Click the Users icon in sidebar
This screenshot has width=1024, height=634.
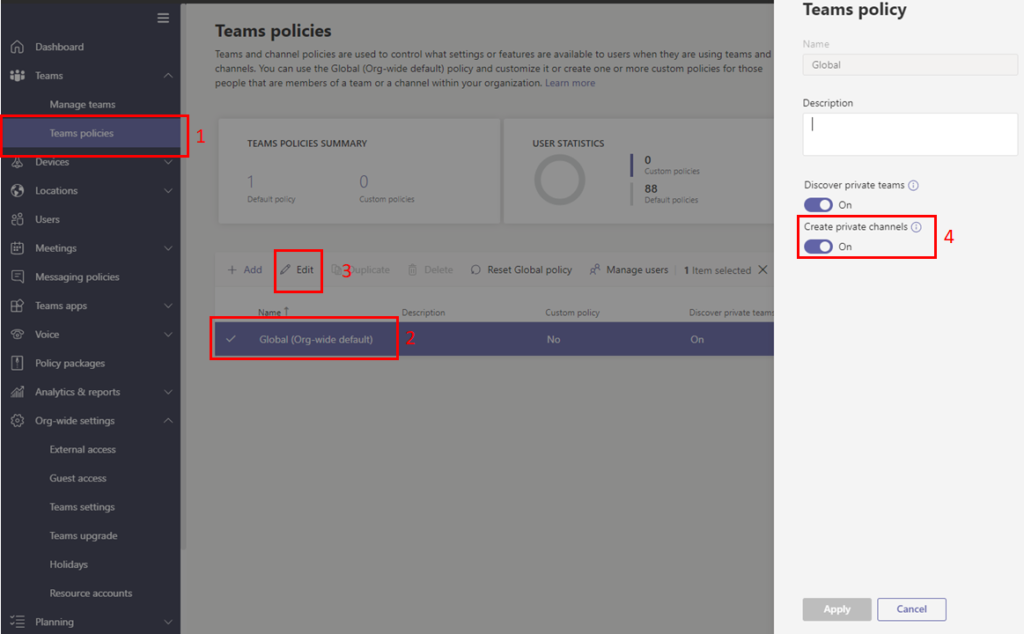tap(18, 219)
